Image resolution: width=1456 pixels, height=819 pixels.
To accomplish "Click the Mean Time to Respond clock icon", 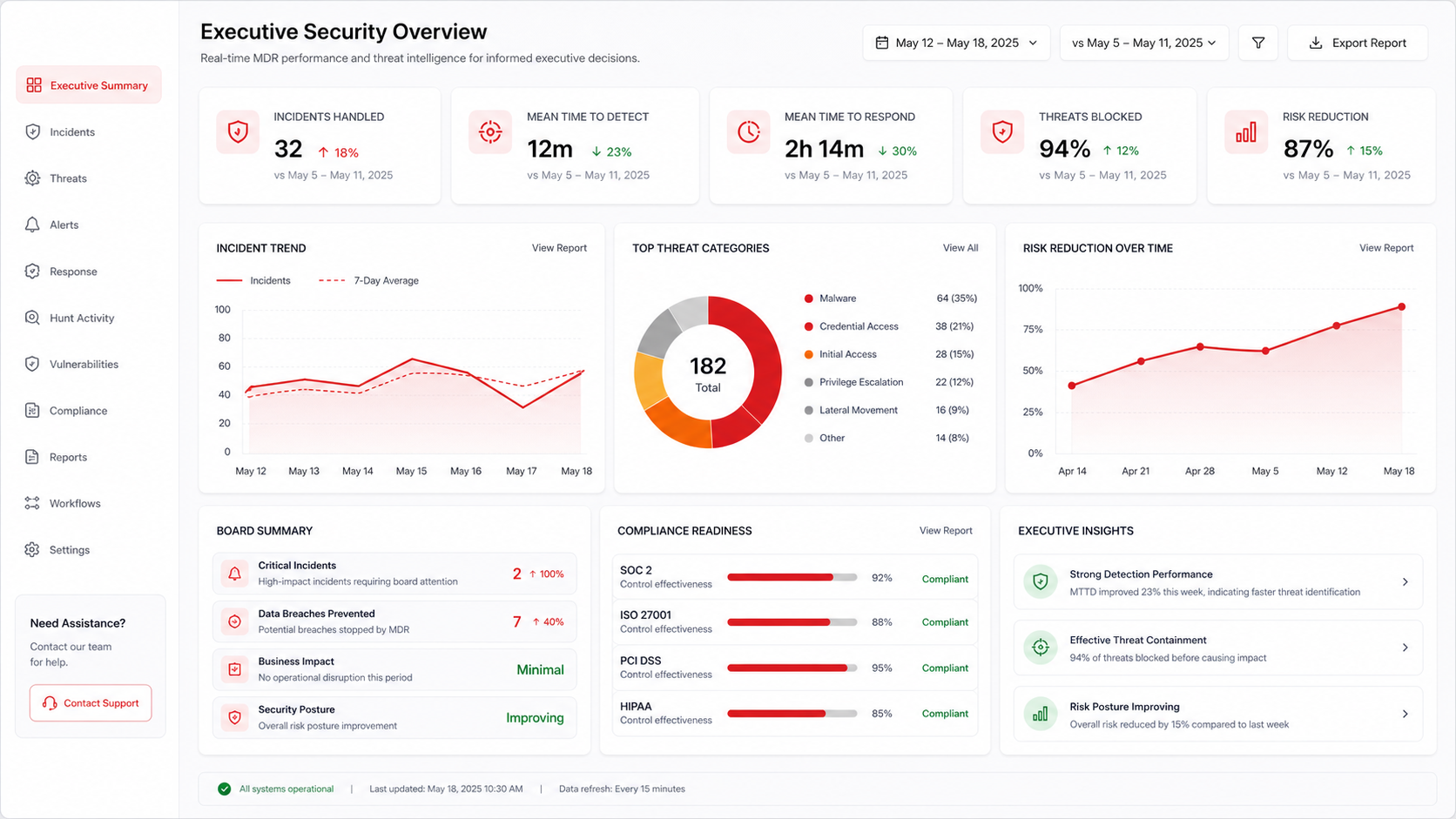I will [x=748, y=132].
